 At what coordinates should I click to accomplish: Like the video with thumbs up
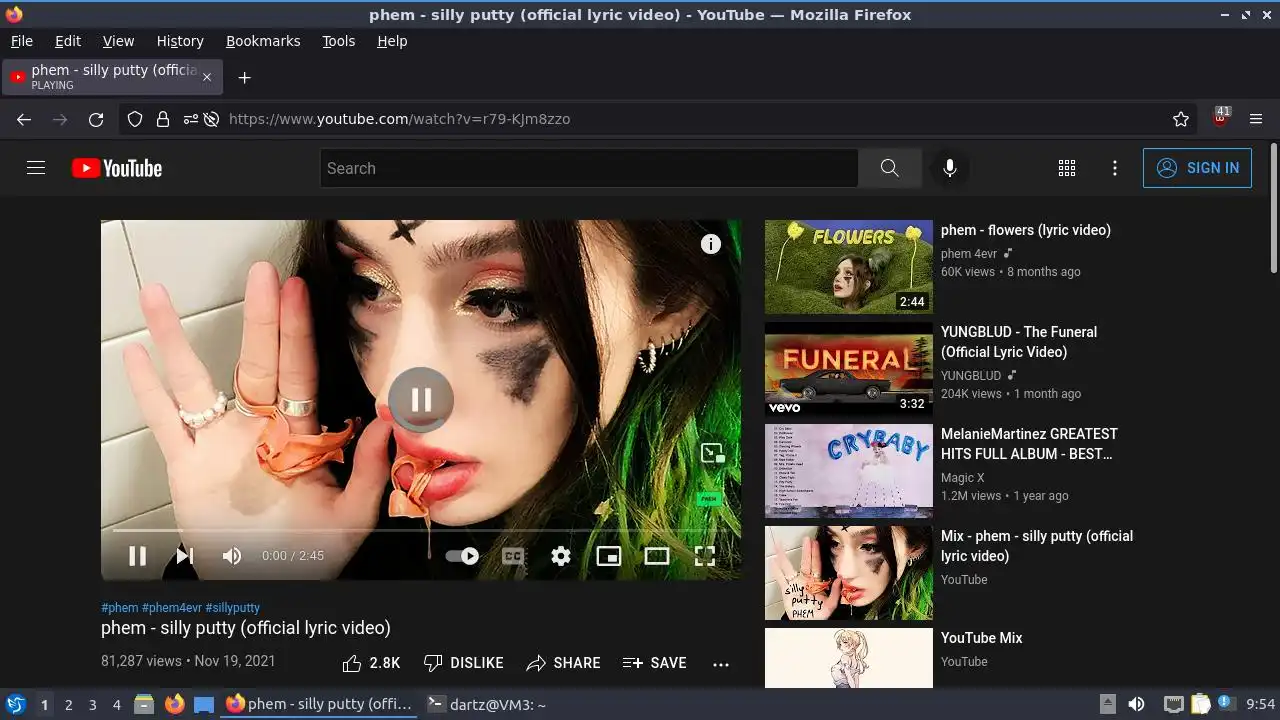pyautogui.click(x=371, y=663)
